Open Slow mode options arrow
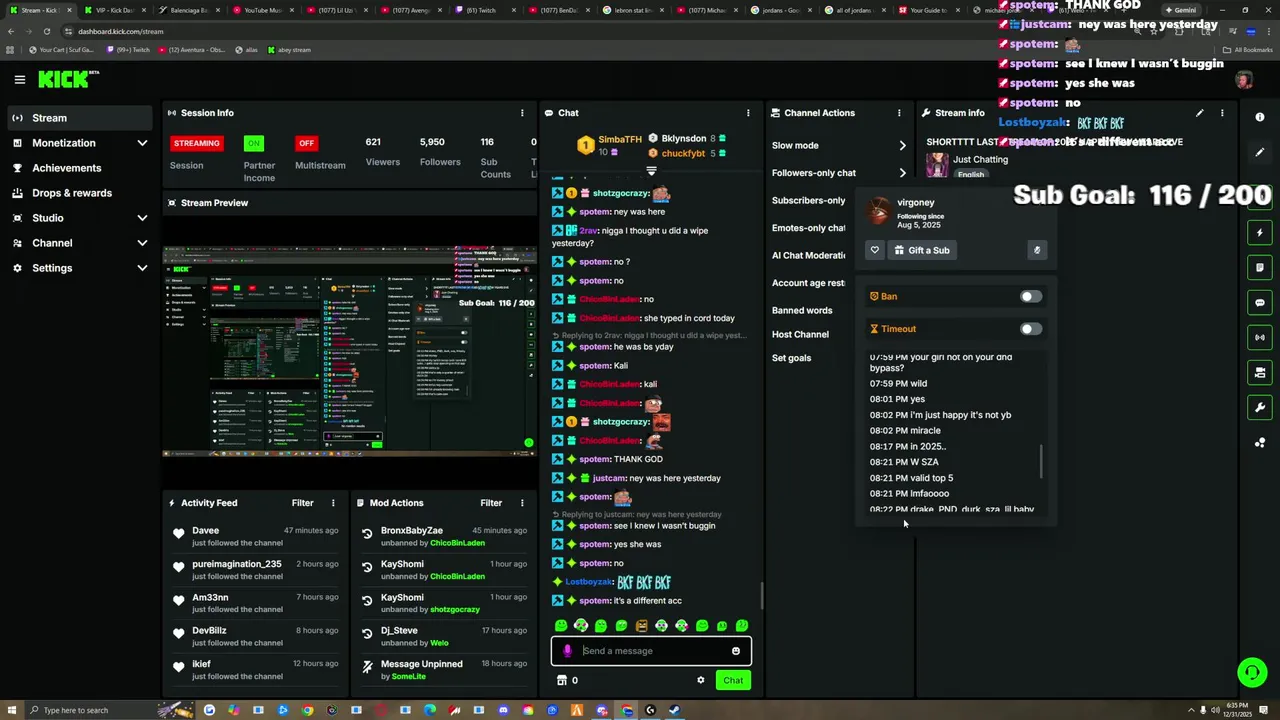The image size is (1280, 720). tap(902, 146)
